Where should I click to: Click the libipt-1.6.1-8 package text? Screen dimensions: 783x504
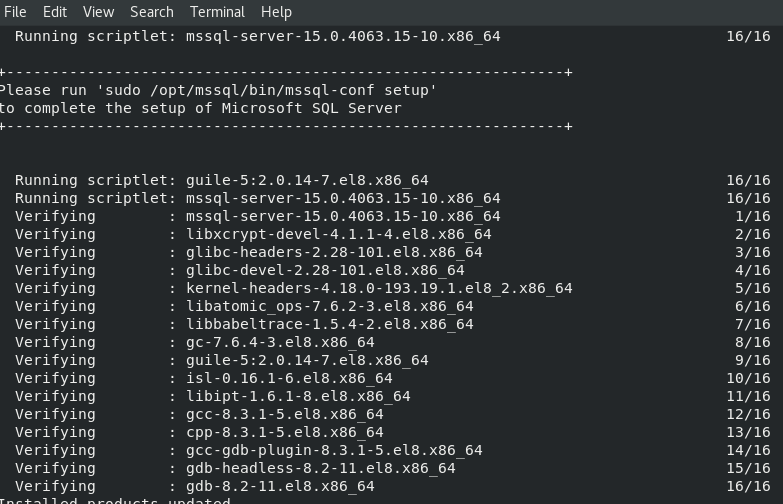[x=298, y=396]
